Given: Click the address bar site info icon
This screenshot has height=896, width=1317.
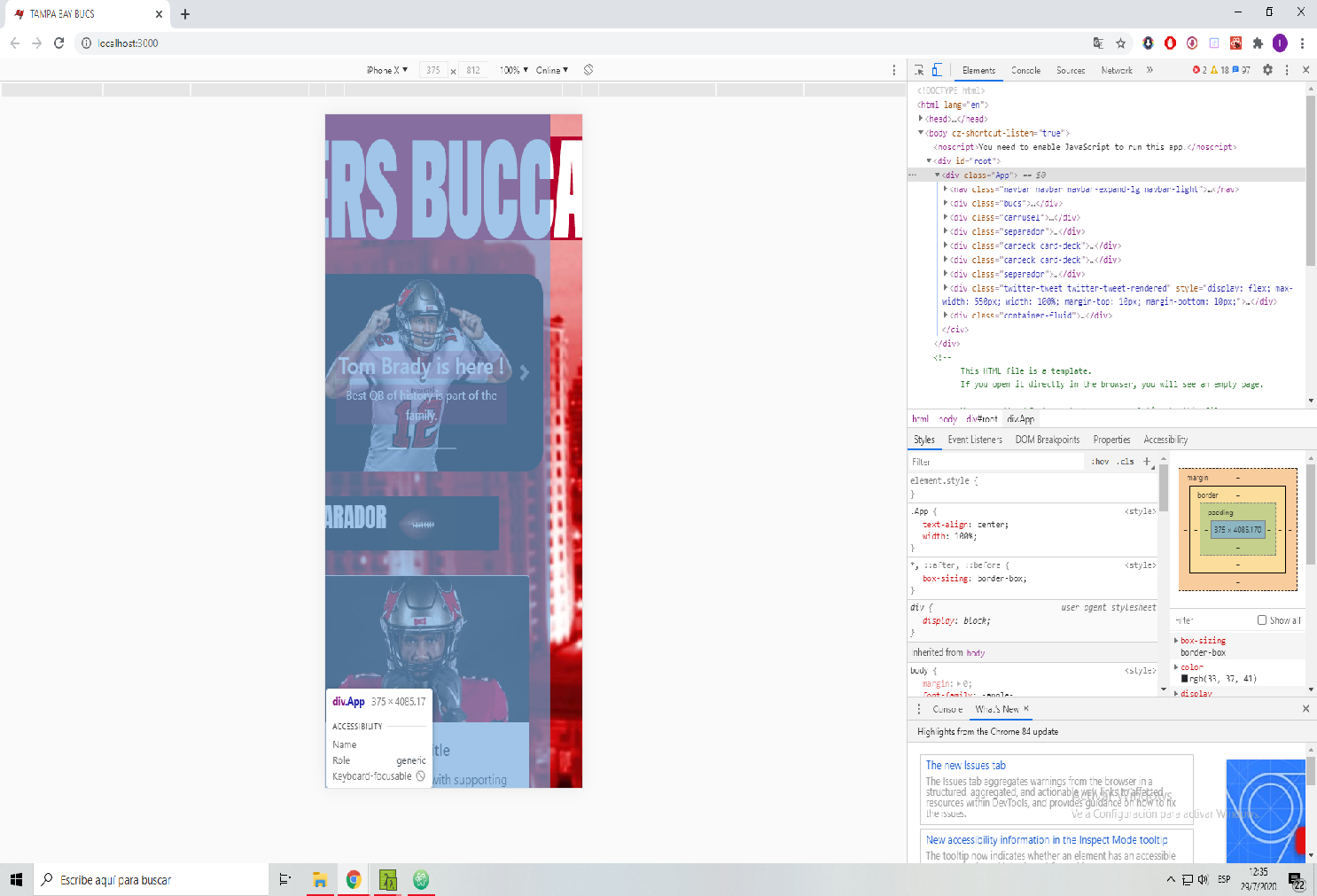Looking at the screenshot, I should [86, 43].
